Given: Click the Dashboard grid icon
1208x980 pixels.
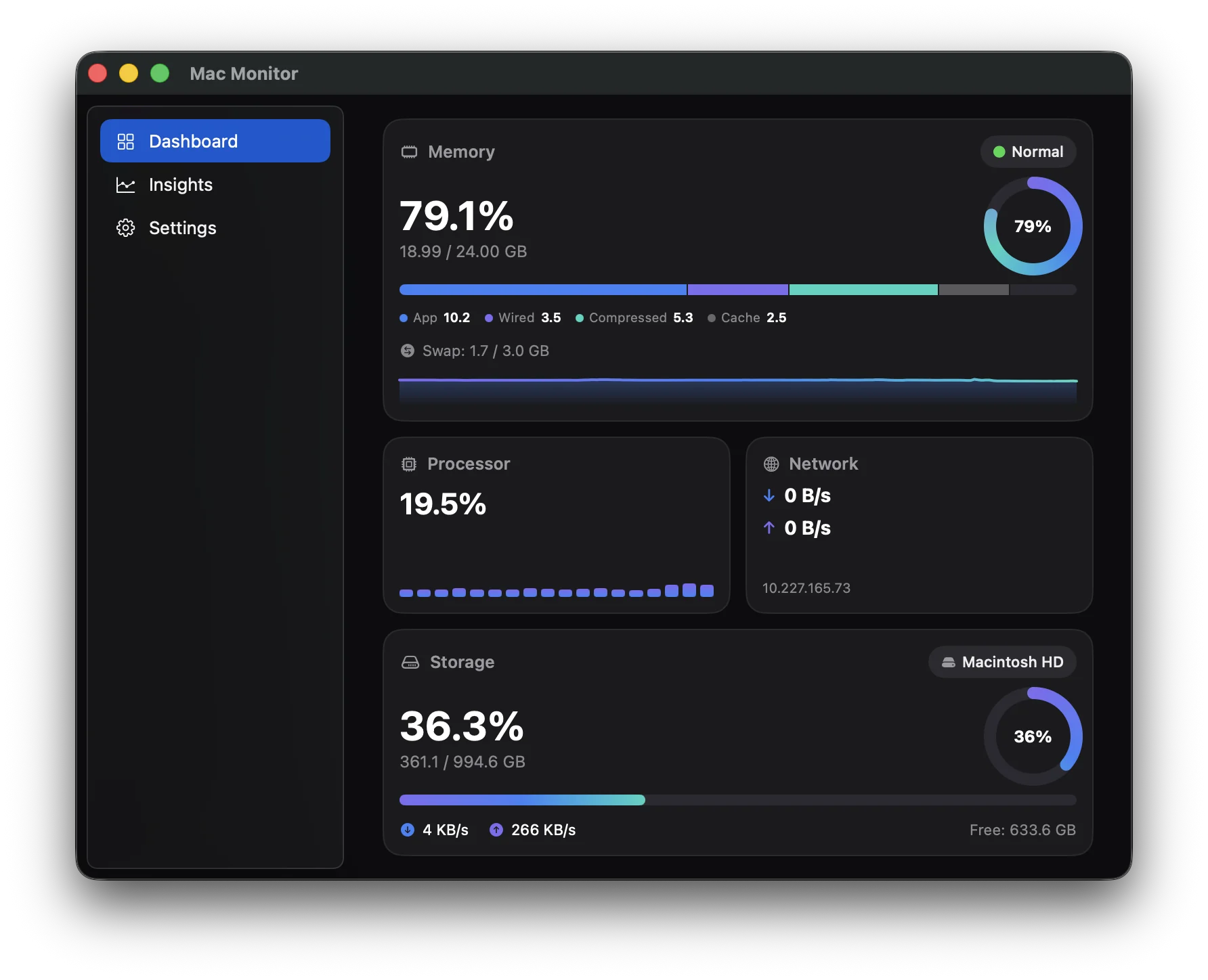Looking at the screenshot, I should coord(126,141).
